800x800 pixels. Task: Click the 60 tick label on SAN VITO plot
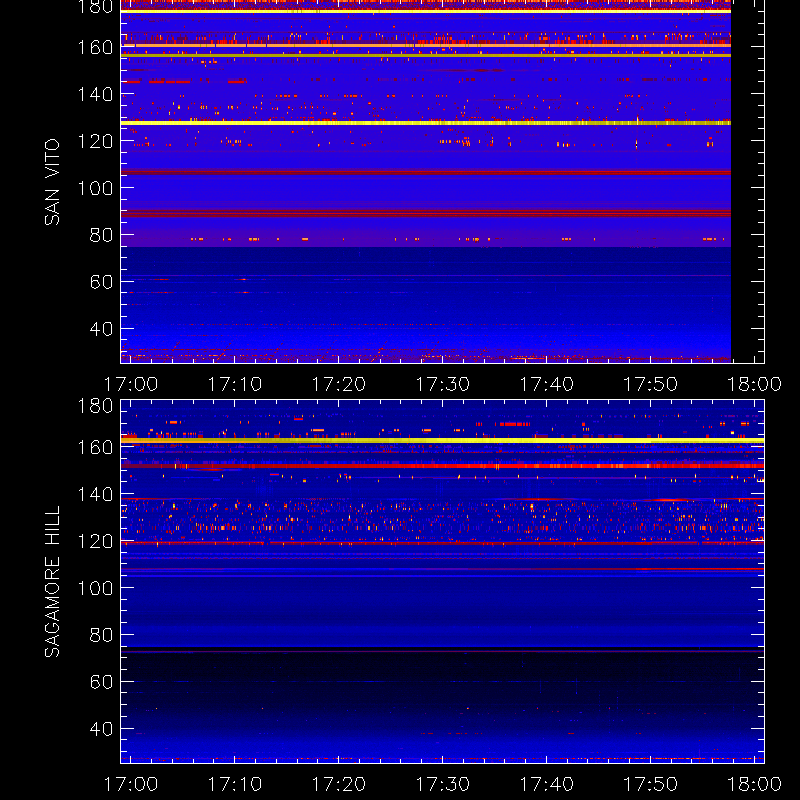tap(101, 282)
